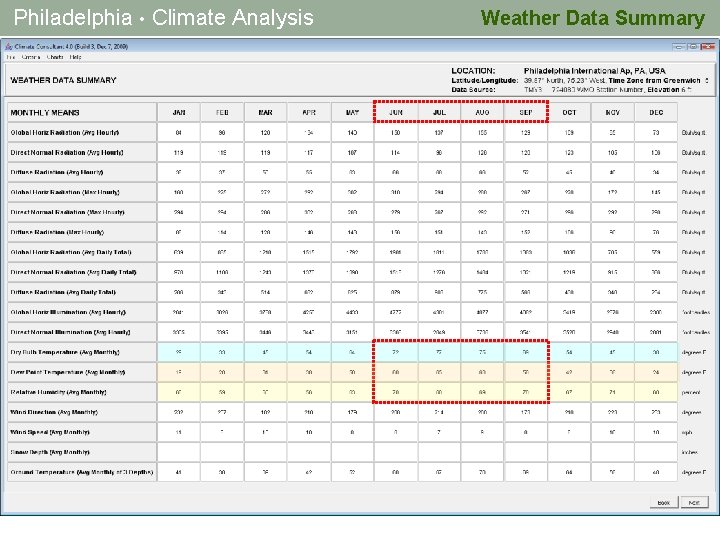Click the location name Philadelphia International Ap, PA, USA
The image size is (720, 540).
[x=595, y=71]
